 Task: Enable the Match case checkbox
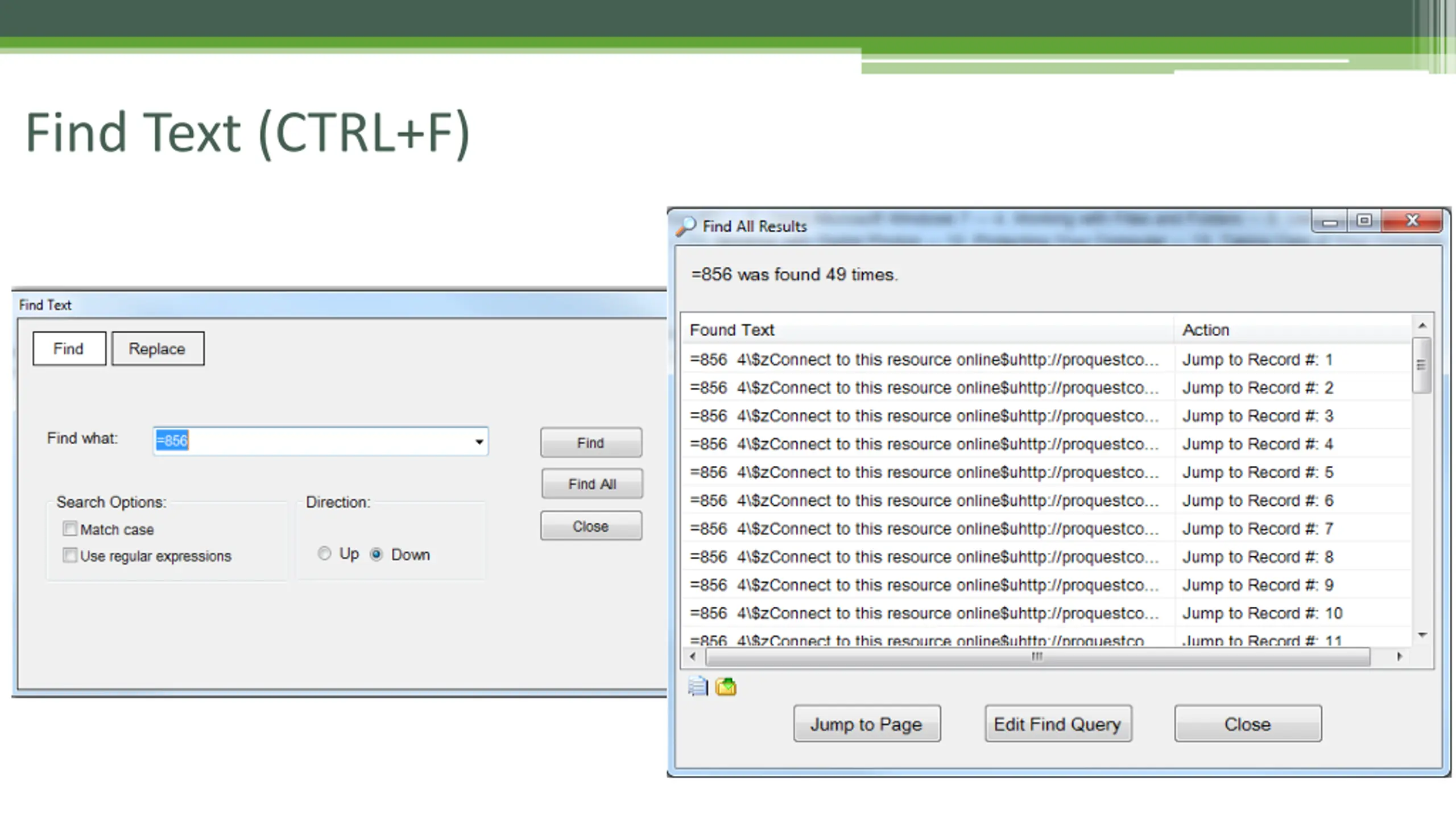[x=69, y=529]
